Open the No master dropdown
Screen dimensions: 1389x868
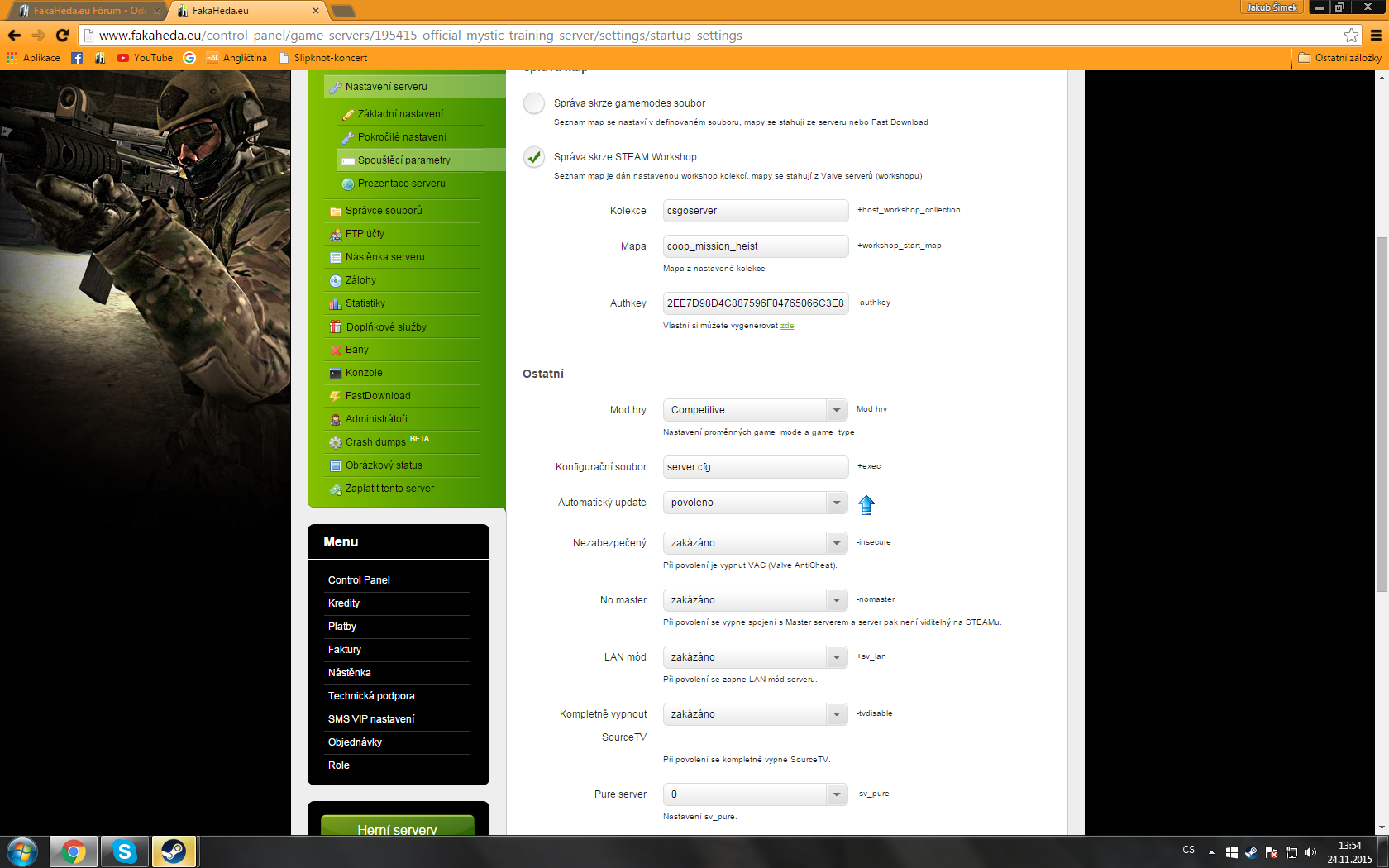click(756, 600)
